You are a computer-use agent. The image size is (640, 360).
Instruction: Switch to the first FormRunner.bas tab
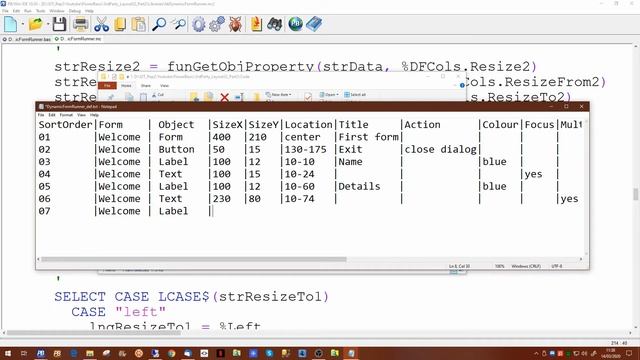(27, 39)
